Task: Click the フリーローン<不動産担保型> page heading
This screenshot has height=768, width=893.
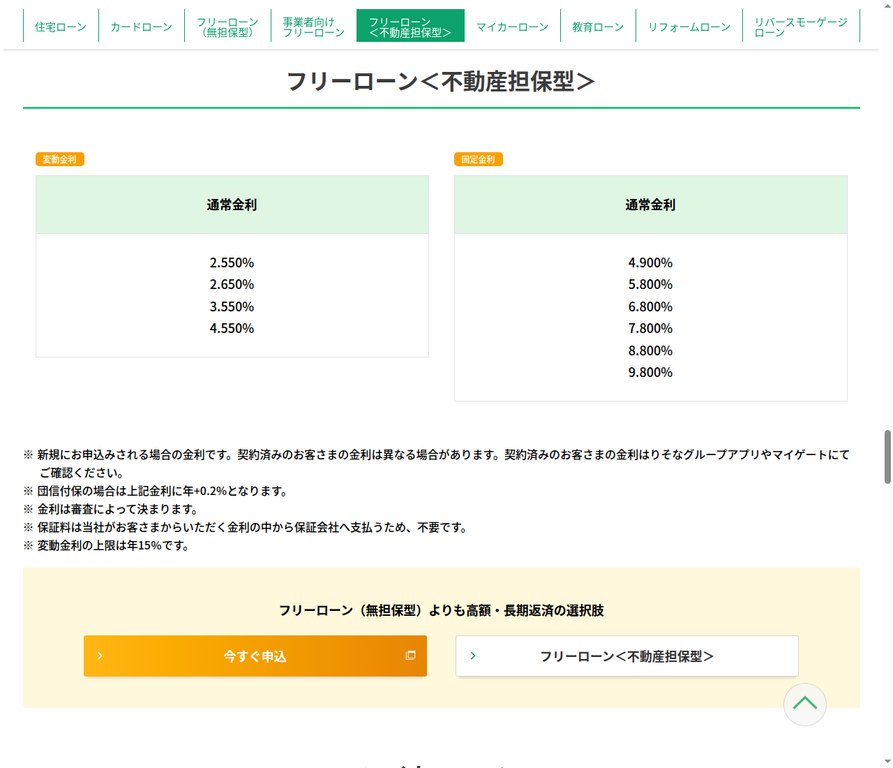Action: pyautogui.click(x=441, y=81)
